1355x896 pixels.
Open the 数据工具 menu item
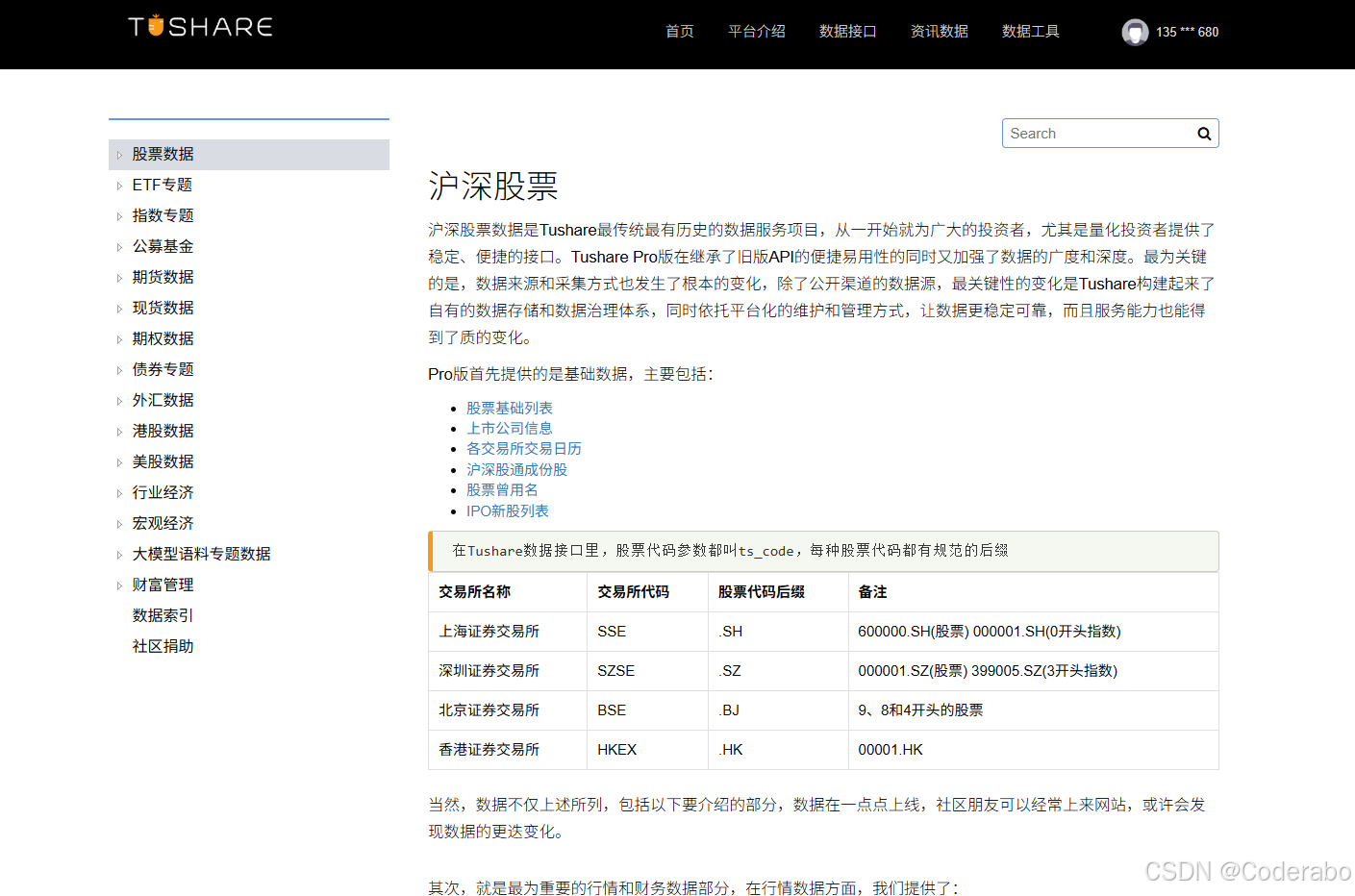click(1030, 31)
